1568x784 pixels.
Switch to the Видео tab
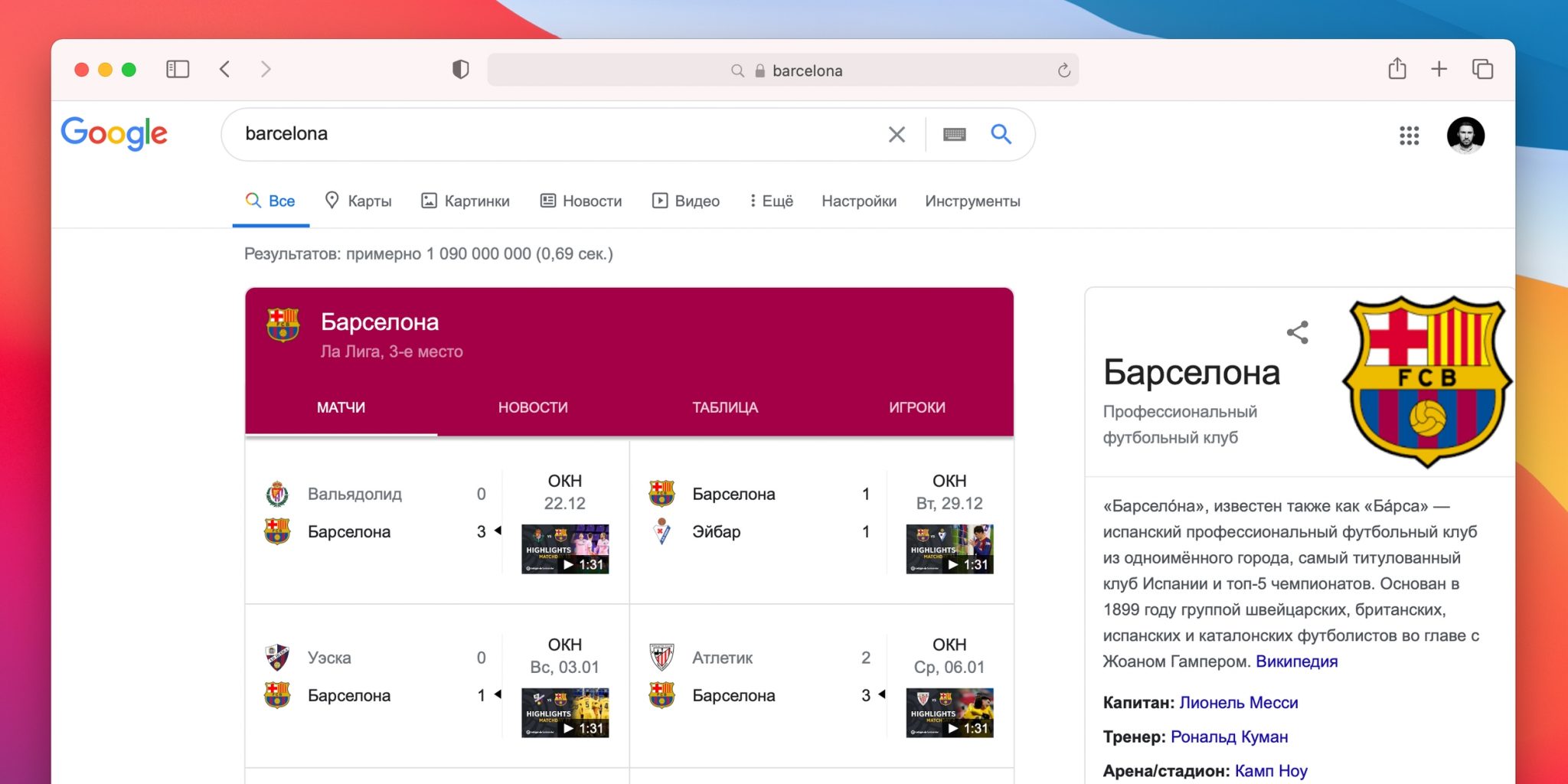[686, 201]
